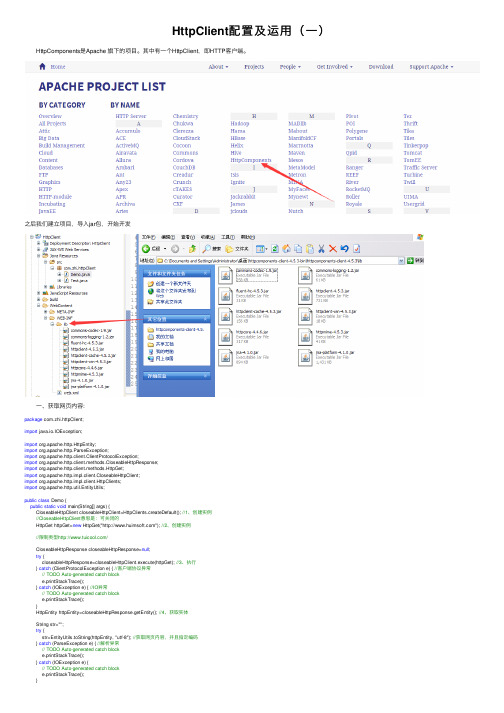The height and width of the screenshot is (713, 504).
Task: Open the Support Apache dropdown menu
Action: click(x=431, y=67)
